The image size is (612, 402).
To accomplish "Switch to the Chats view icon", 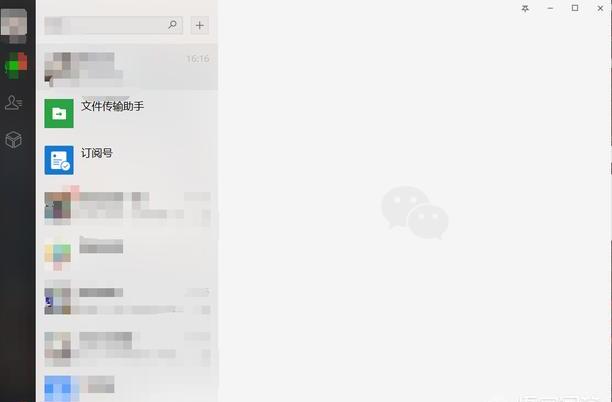I will [16, 65].
